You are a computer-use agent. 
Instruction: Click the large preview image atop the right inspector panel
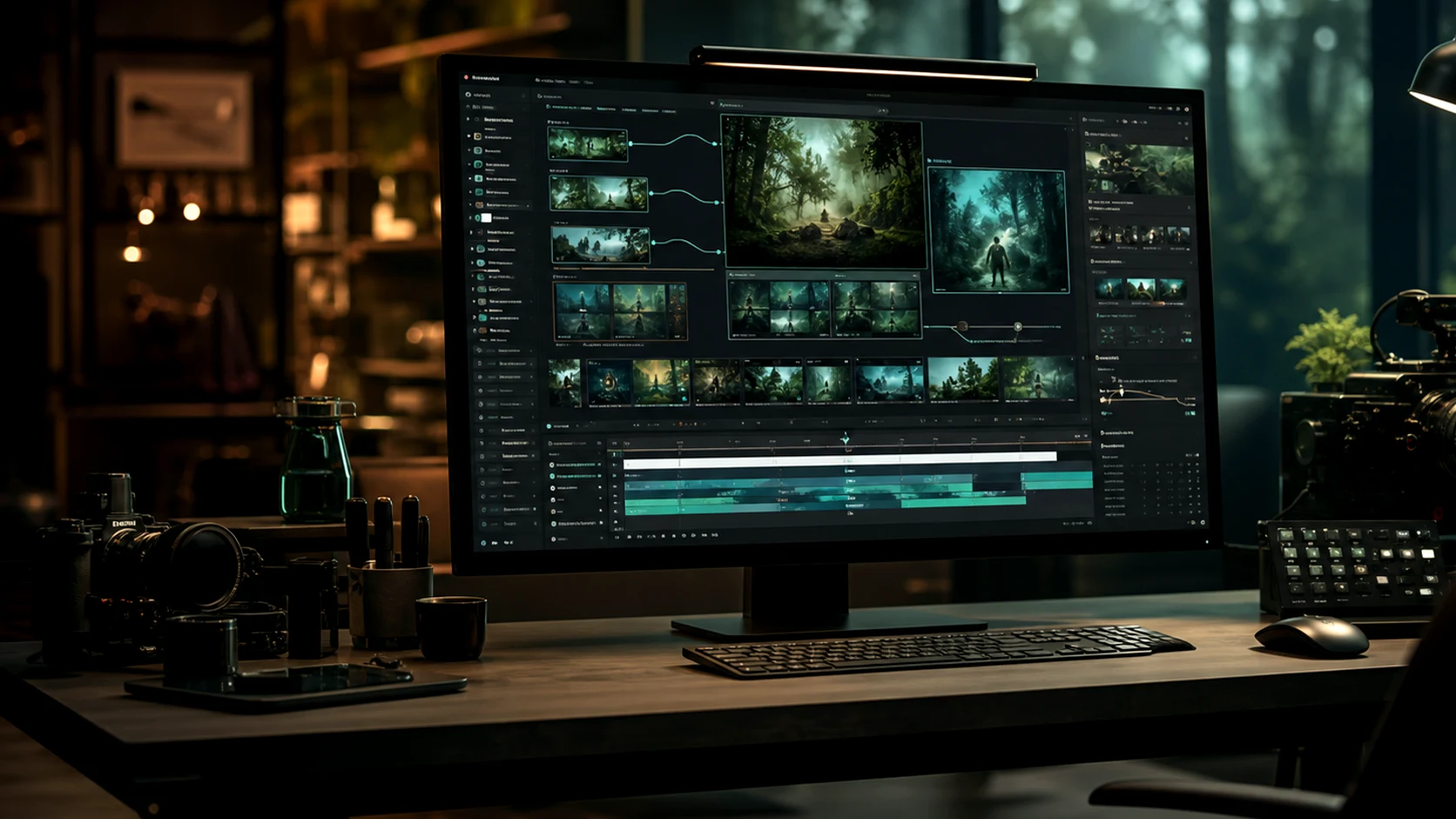[1139, 169]
